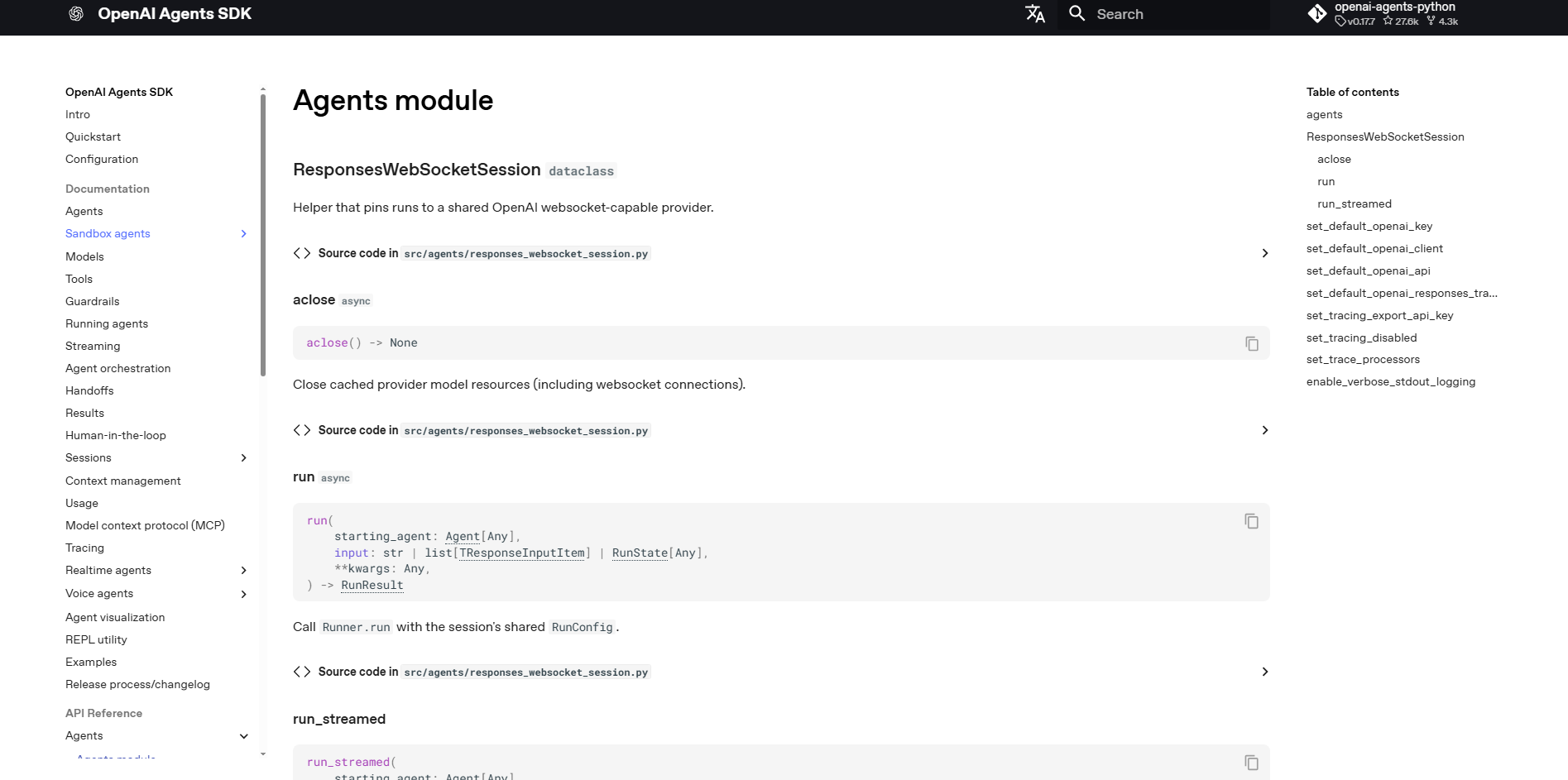Open the Intro page
Image resolution: width=1568 pixels, height=780 pixels.
point(78,115)
